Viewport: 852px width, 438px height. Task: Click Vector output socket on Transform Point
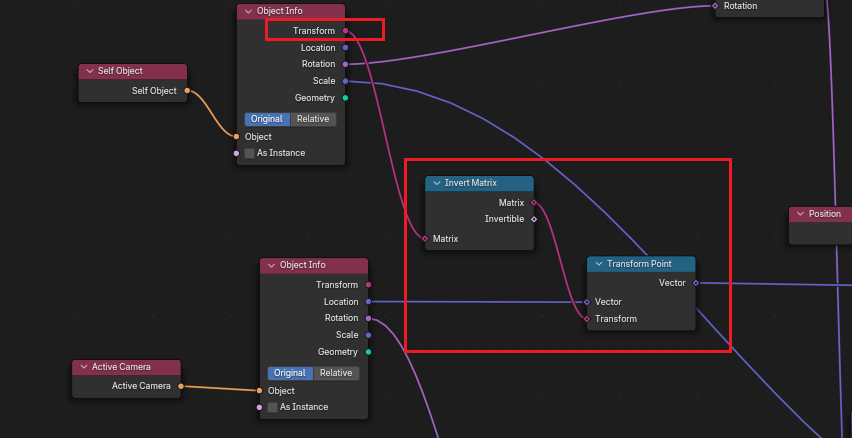pyautogui.click(x=695, y=283)
